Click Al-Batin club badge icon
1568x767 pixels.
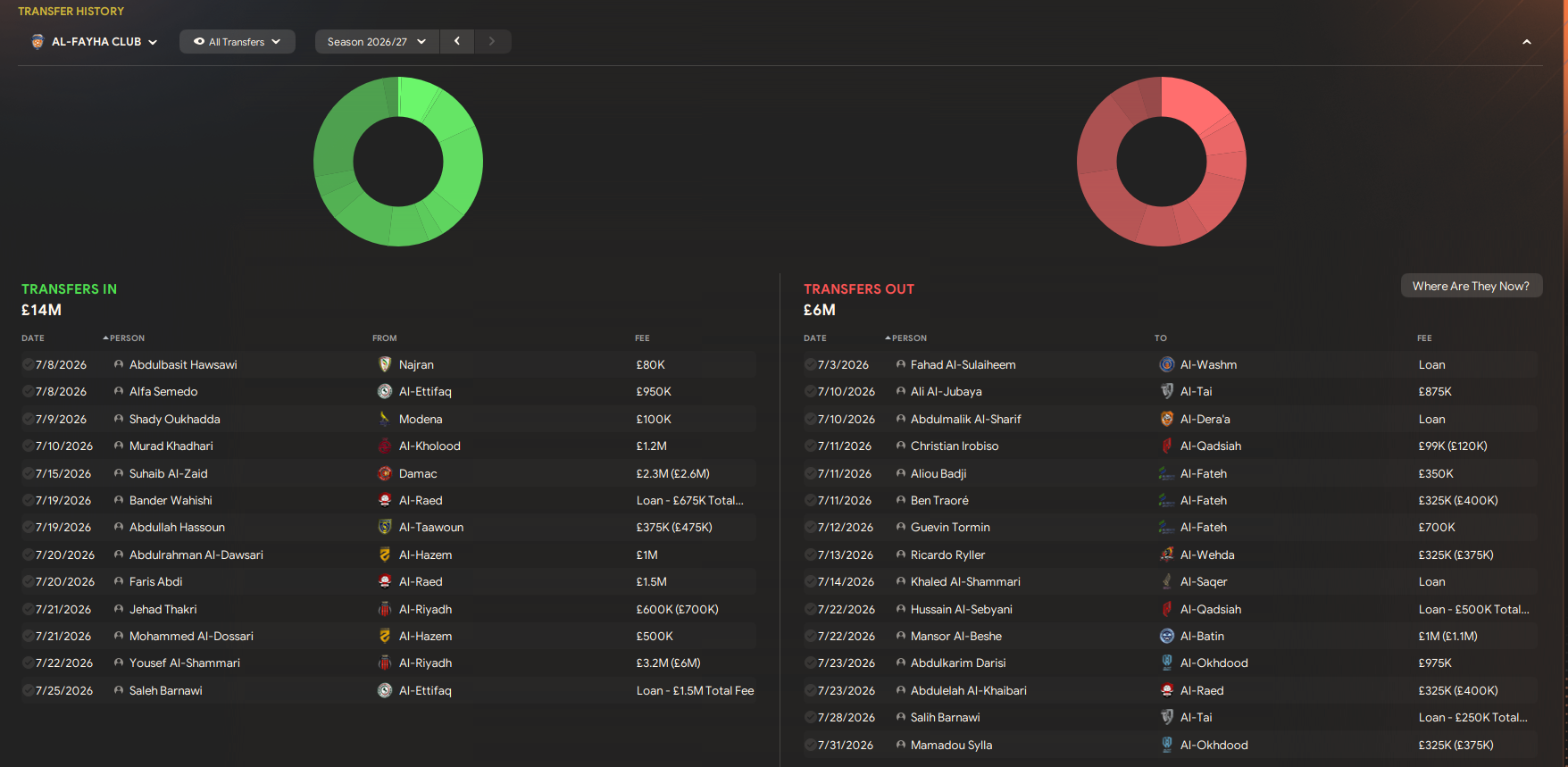[x=1166, y=636]
